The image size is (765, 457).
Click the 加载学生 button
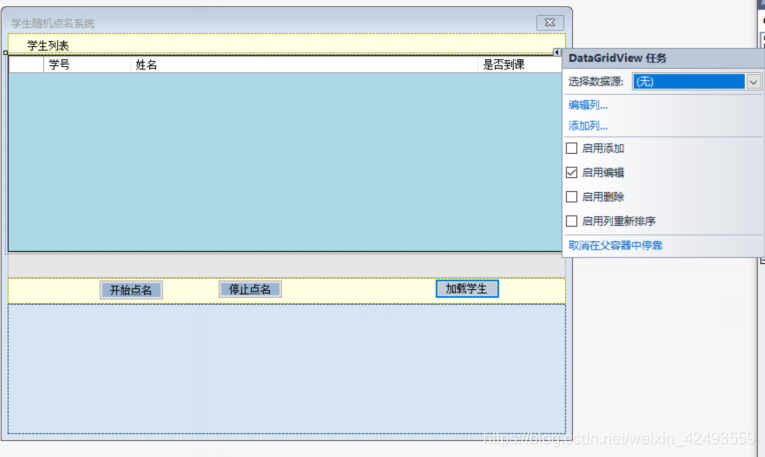pyautogui.click(x=467, y=289)
